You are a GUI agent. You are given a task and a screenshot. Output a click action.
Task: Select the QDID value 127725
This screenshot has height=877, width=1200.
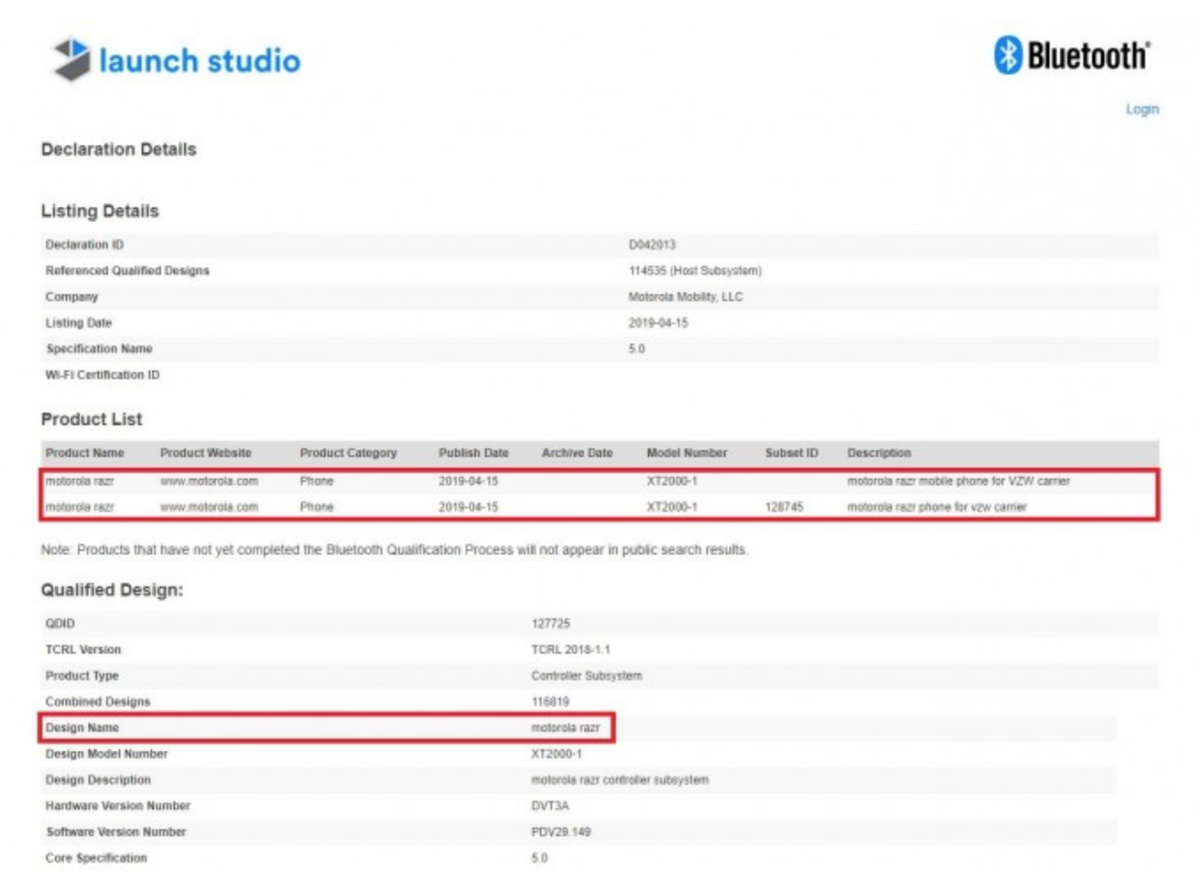pos(549,623)
